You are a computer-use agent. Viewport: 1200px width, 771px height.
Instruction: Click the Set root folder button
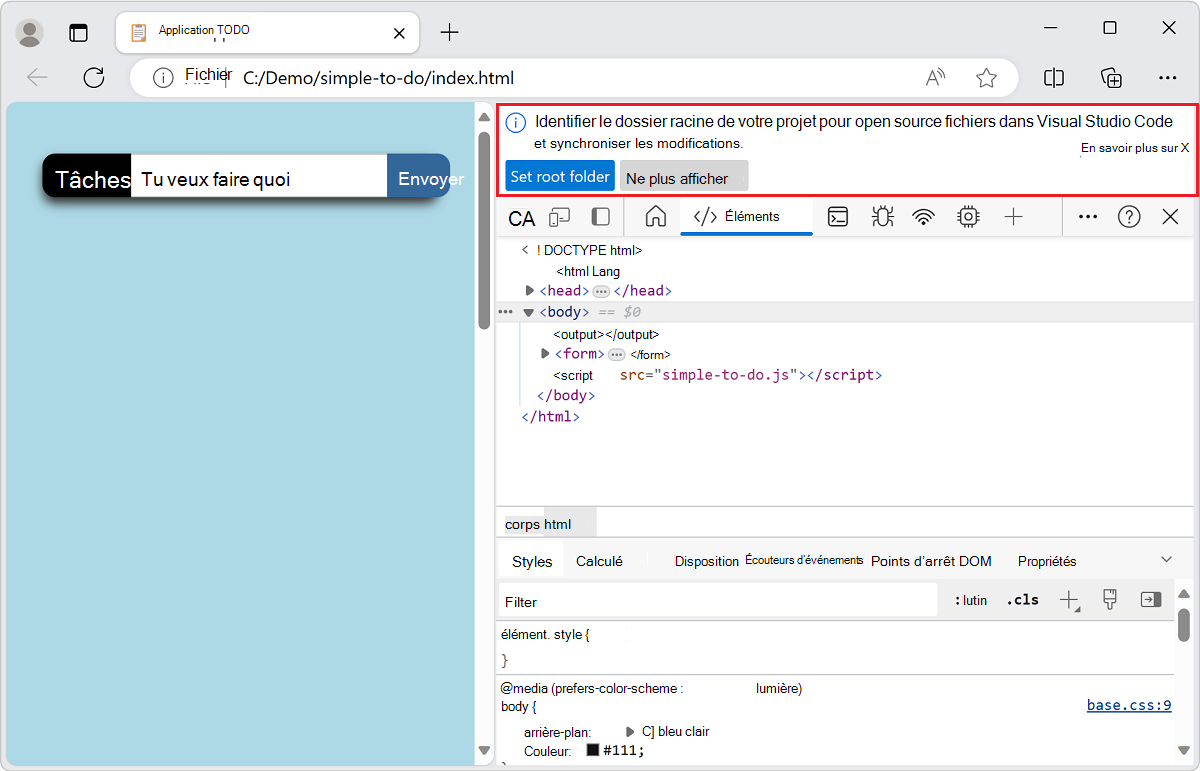[560, 176]
